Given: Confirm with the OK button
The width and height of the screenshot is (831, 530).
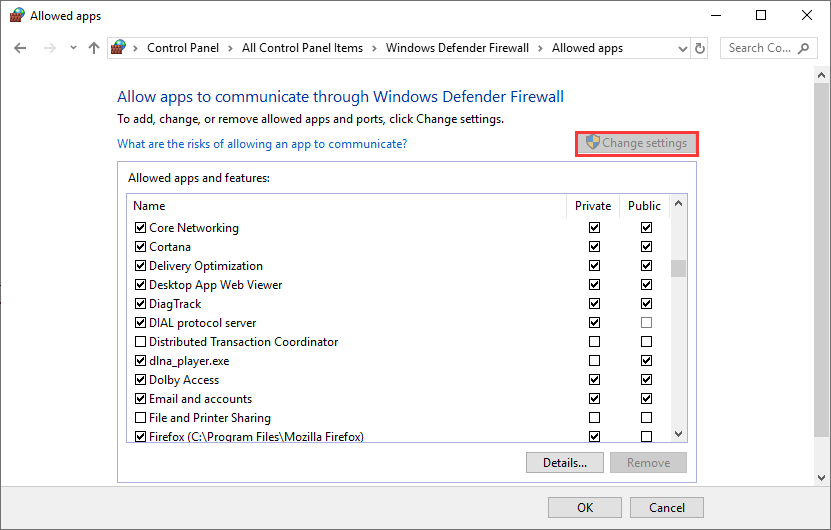Looking at the screenshot, I should pos(585,508).
